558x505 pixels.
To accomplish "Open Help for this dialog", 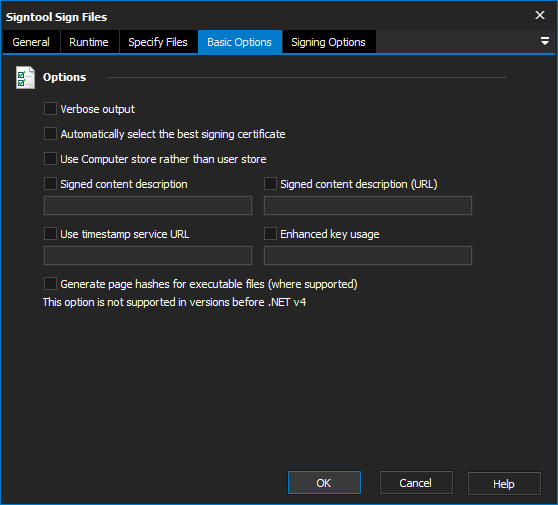I will pos(504,483).
